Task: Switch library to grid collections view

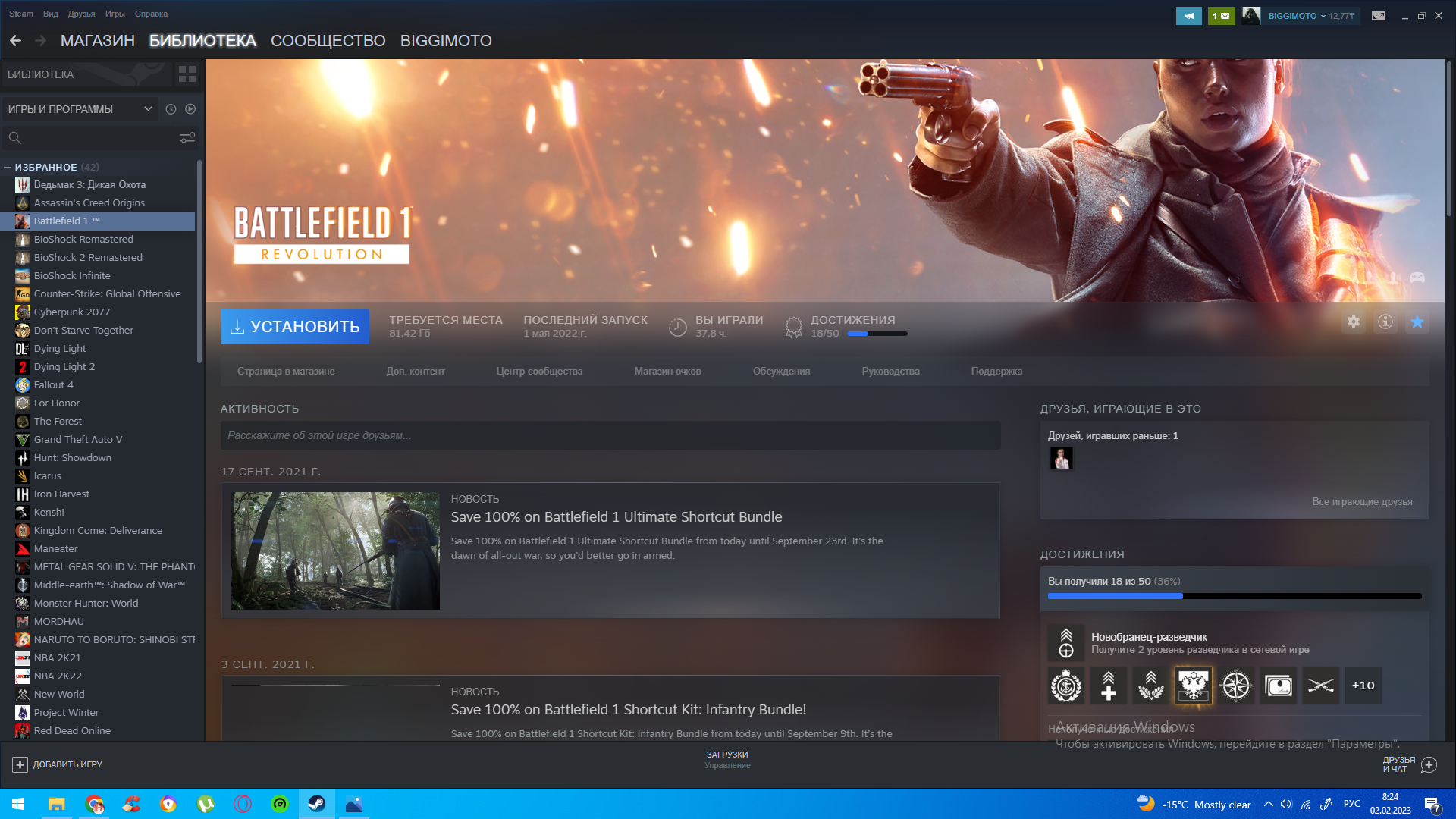Action: 187,74
